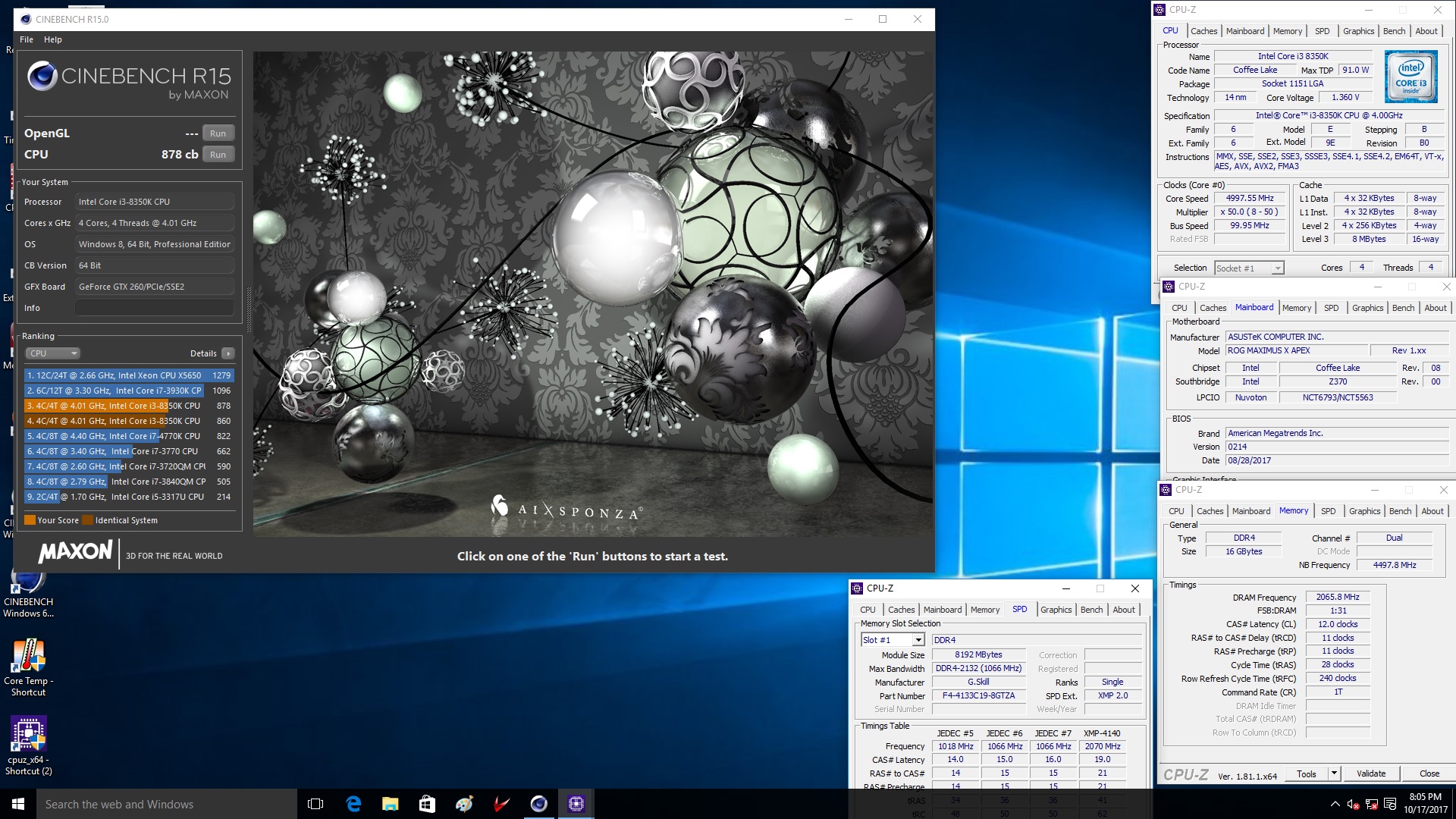Click the CPU-Z icon in the taskbar
1456x819 pixels.
(576, 804)
